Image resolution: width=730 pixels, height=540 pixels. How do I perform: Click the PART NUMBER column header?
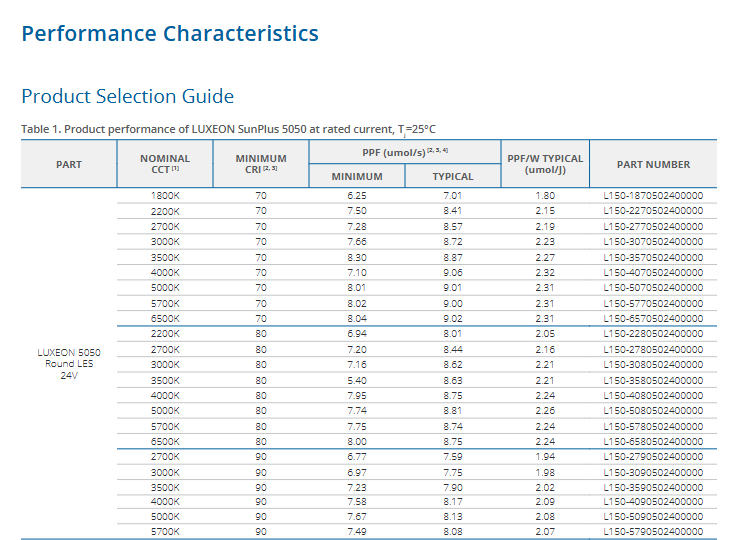[653, 164]
